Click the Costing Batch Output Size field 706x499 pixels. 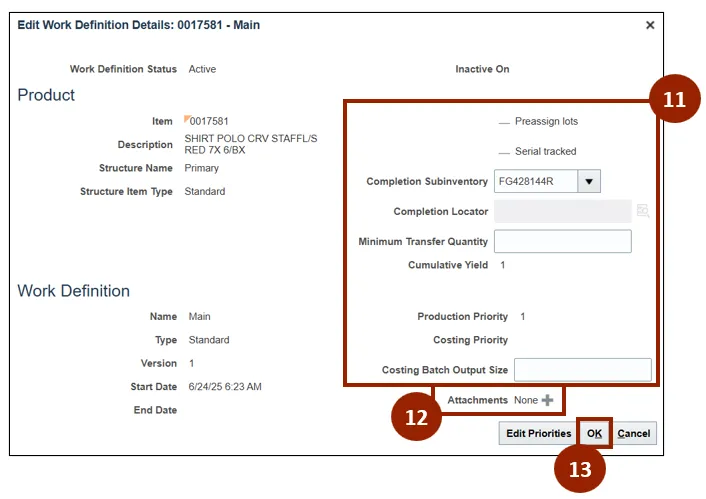(582, 369)
